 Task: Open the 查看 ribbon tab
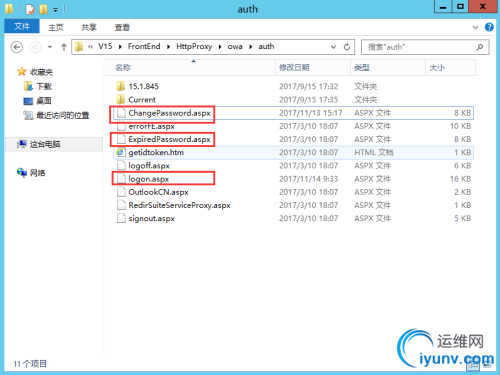pos(122,27)
